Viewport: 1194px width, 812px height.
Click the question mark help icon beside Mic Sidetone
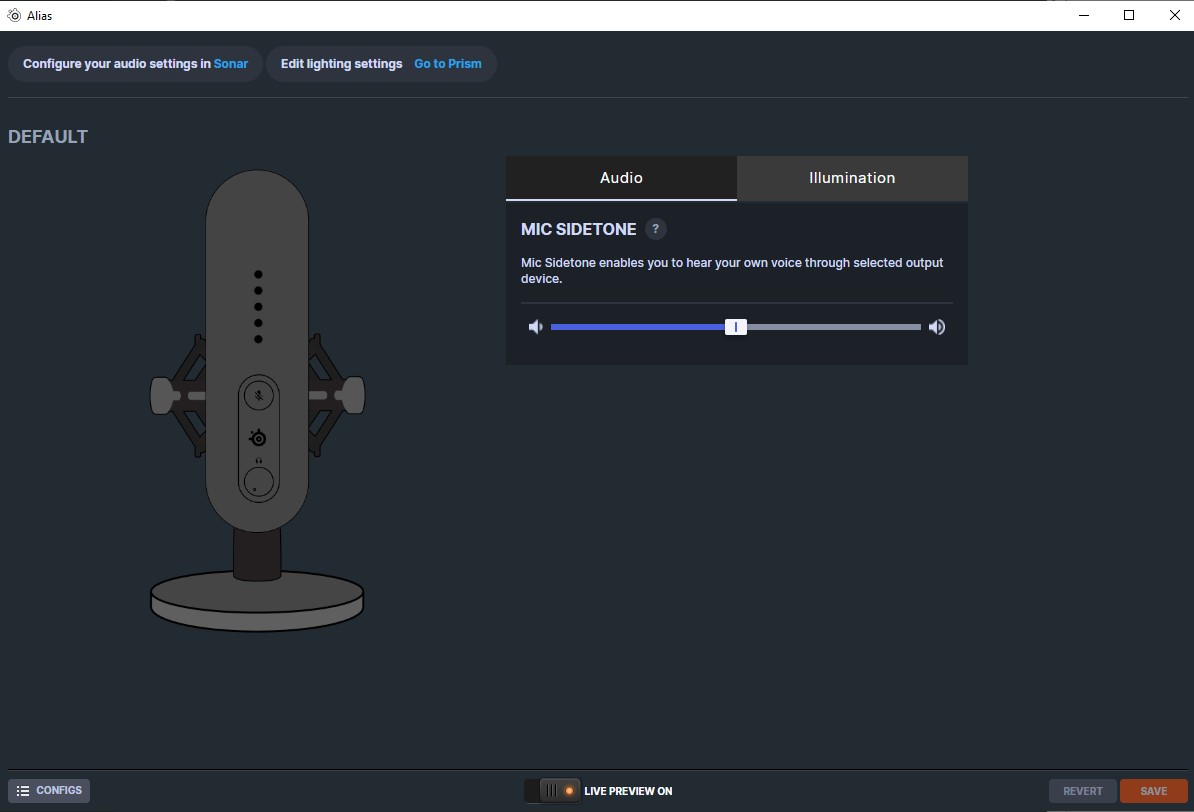coord(655,229)
